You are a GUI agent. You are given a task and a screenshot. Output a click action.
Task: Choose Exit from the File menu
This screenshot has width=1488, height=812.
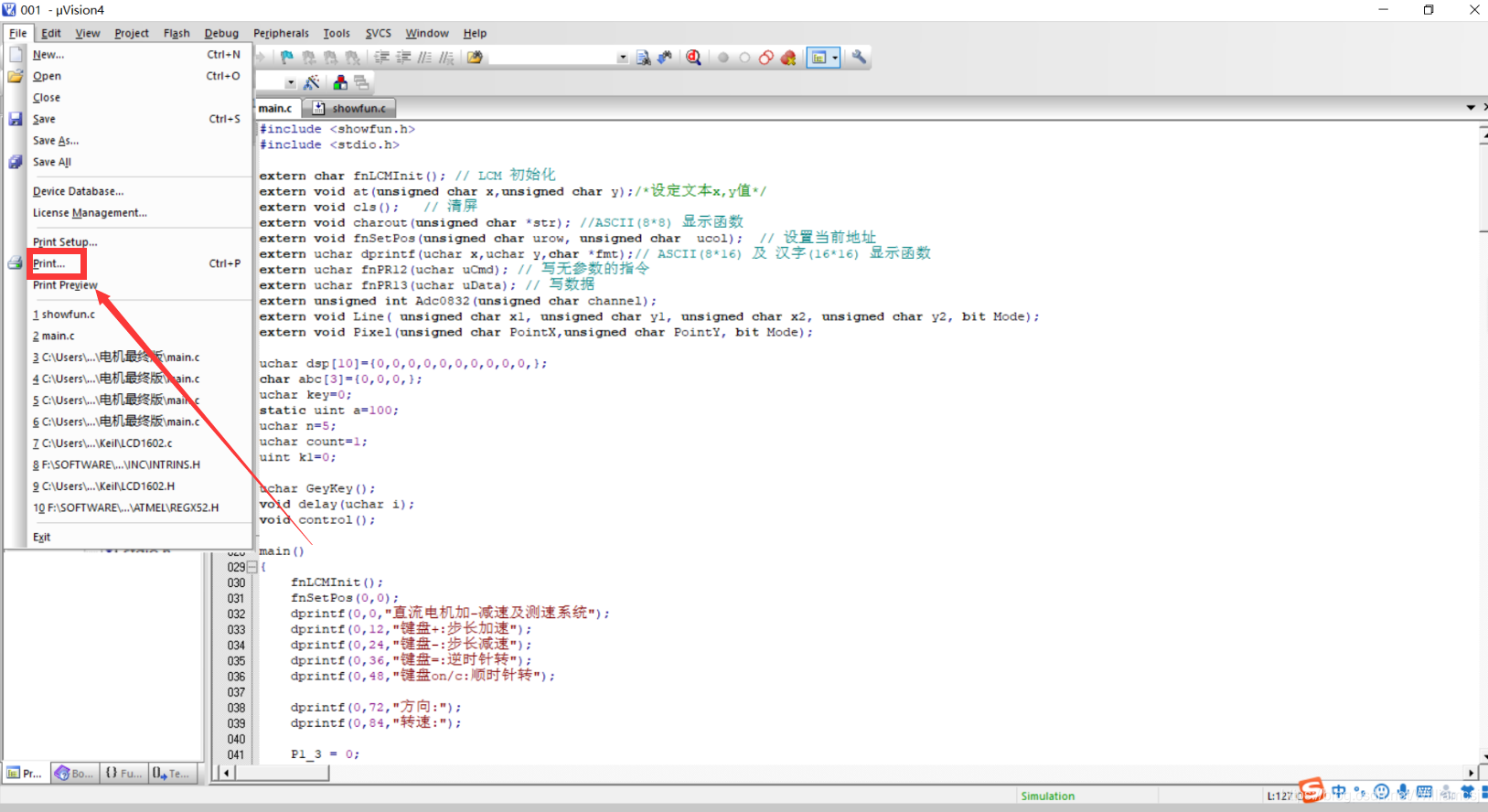pyautogui.click(x=128, y=537)
